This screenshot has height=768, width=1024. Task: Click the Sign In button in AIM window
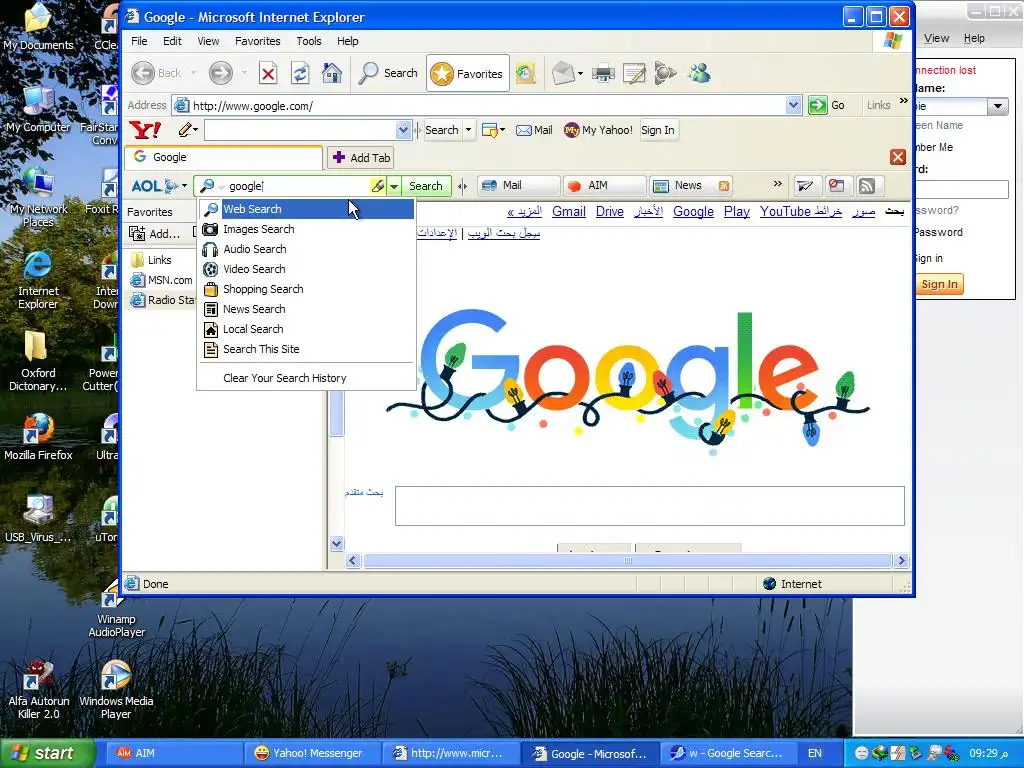[x=939, y=284]
